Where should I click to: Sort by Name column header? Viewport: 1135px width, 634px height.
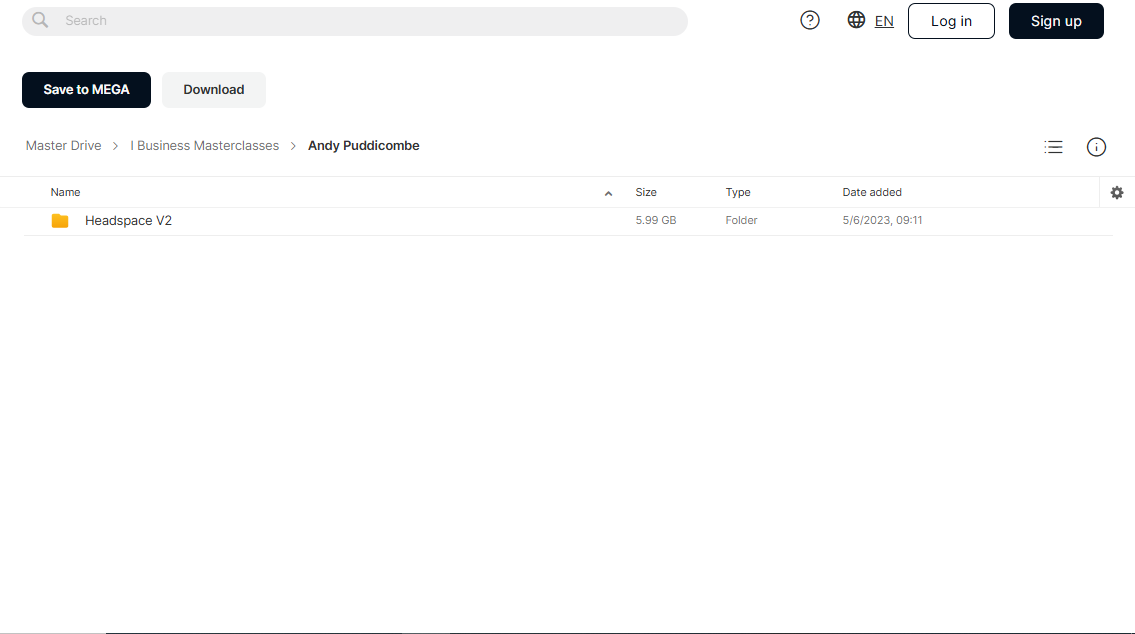[65, 193]
